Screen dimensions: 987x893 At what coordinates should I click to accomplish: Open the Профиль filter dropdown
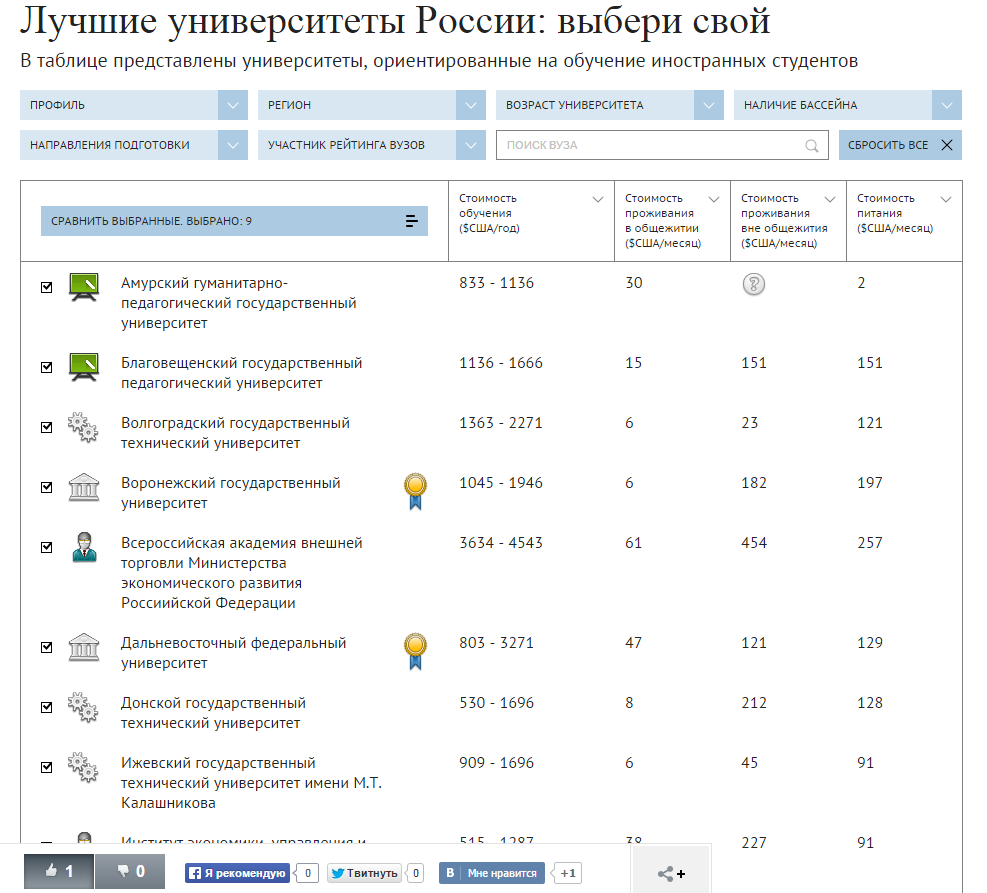(x=133, y=105)
